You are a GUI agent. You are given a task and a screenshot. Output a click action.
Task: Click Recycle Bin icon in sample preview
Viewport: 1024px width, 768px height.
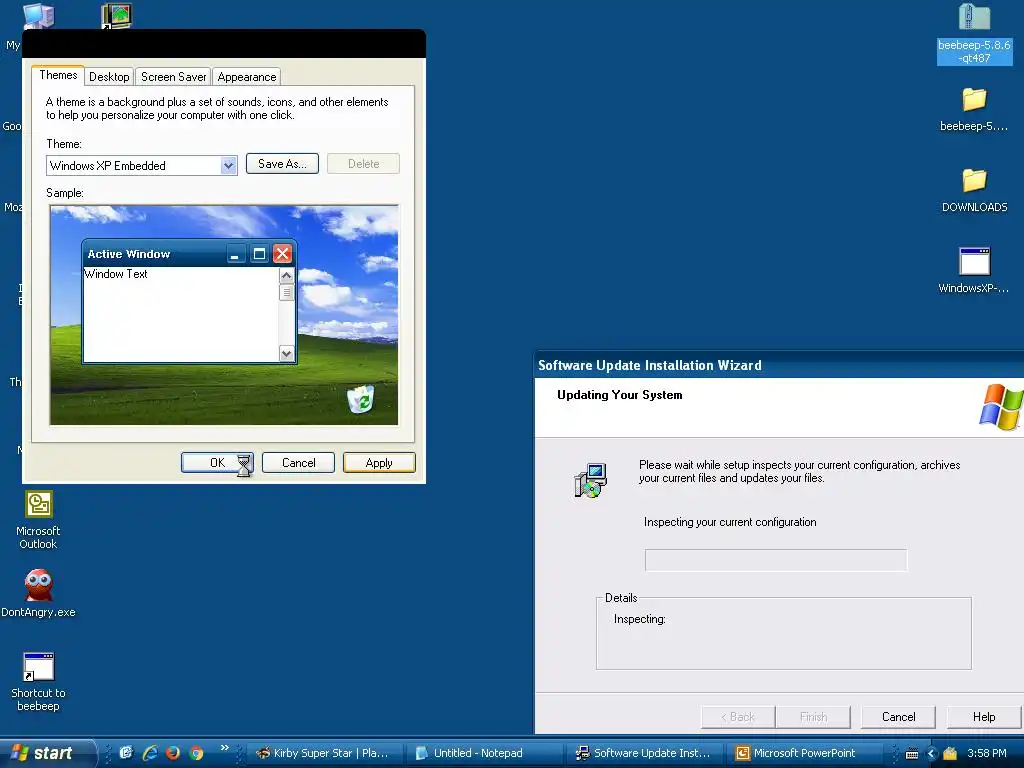point(360,399)
